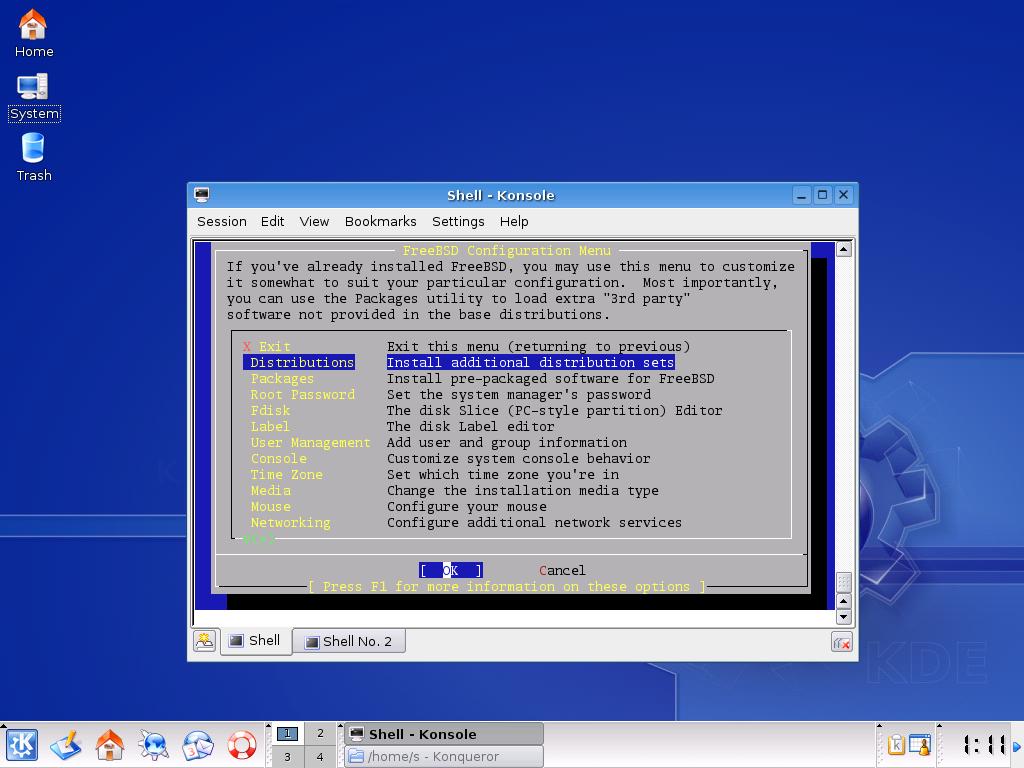Open the Home desktop icon
This screenshot has width=1024, height=768.
[33, 33]
